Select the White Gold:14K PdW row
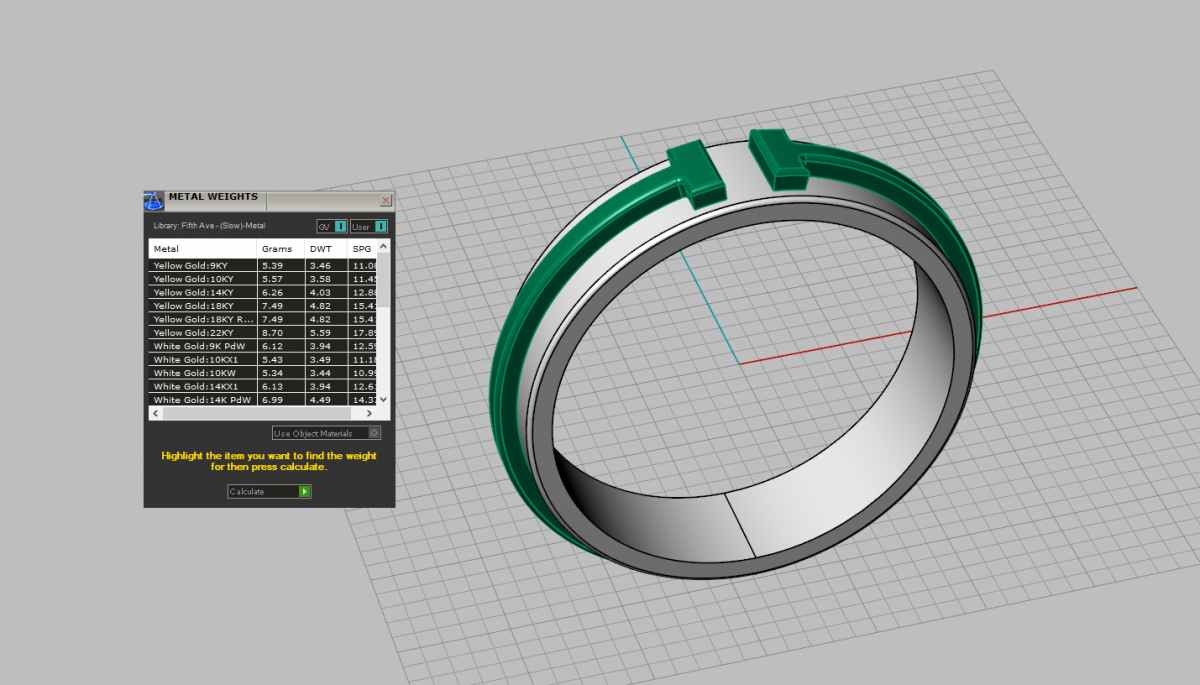This screenshot has height=685, width=1200. (202, 399)
